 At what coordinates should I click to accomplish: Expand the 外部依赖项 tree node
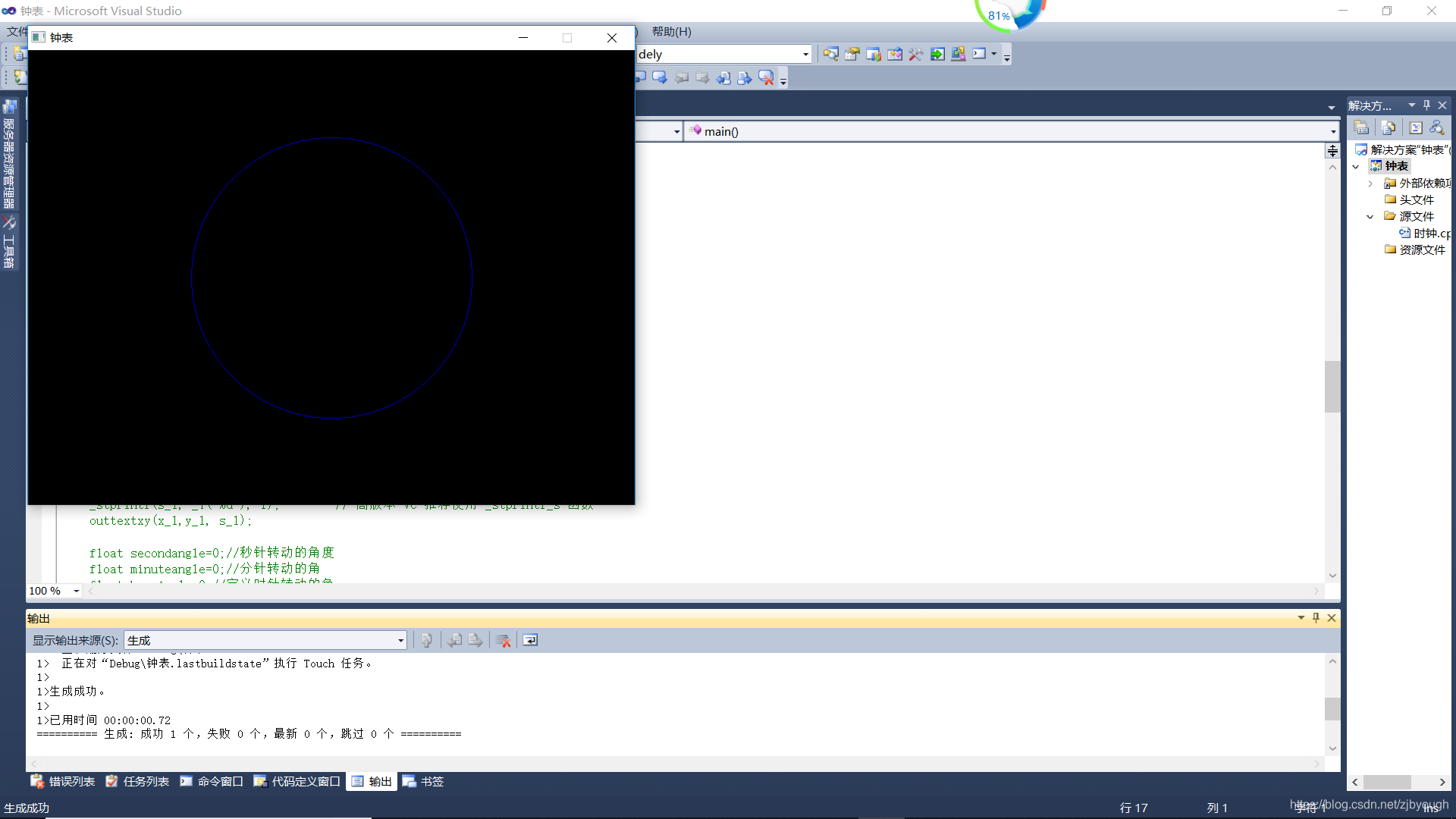coord(1370,184)
